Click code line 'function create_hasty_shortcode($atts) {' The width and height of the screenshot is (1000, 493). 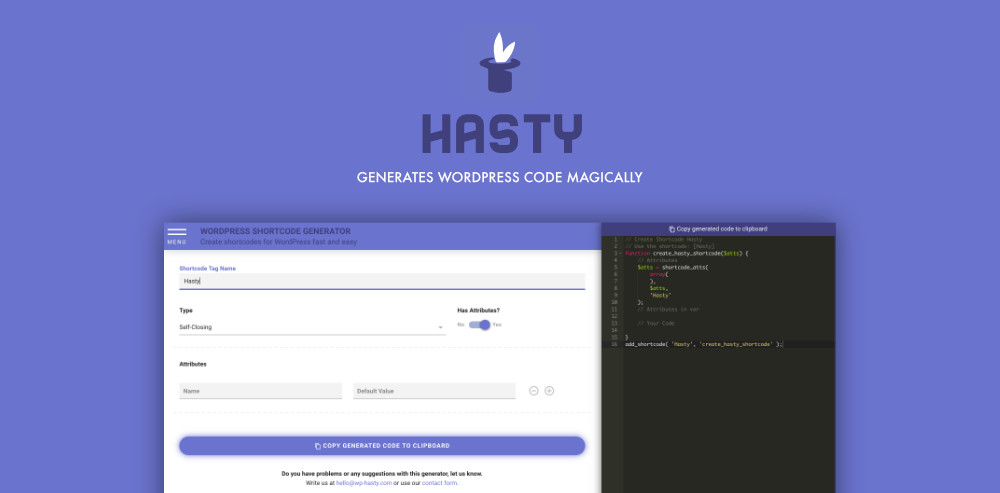pos(686,253)
